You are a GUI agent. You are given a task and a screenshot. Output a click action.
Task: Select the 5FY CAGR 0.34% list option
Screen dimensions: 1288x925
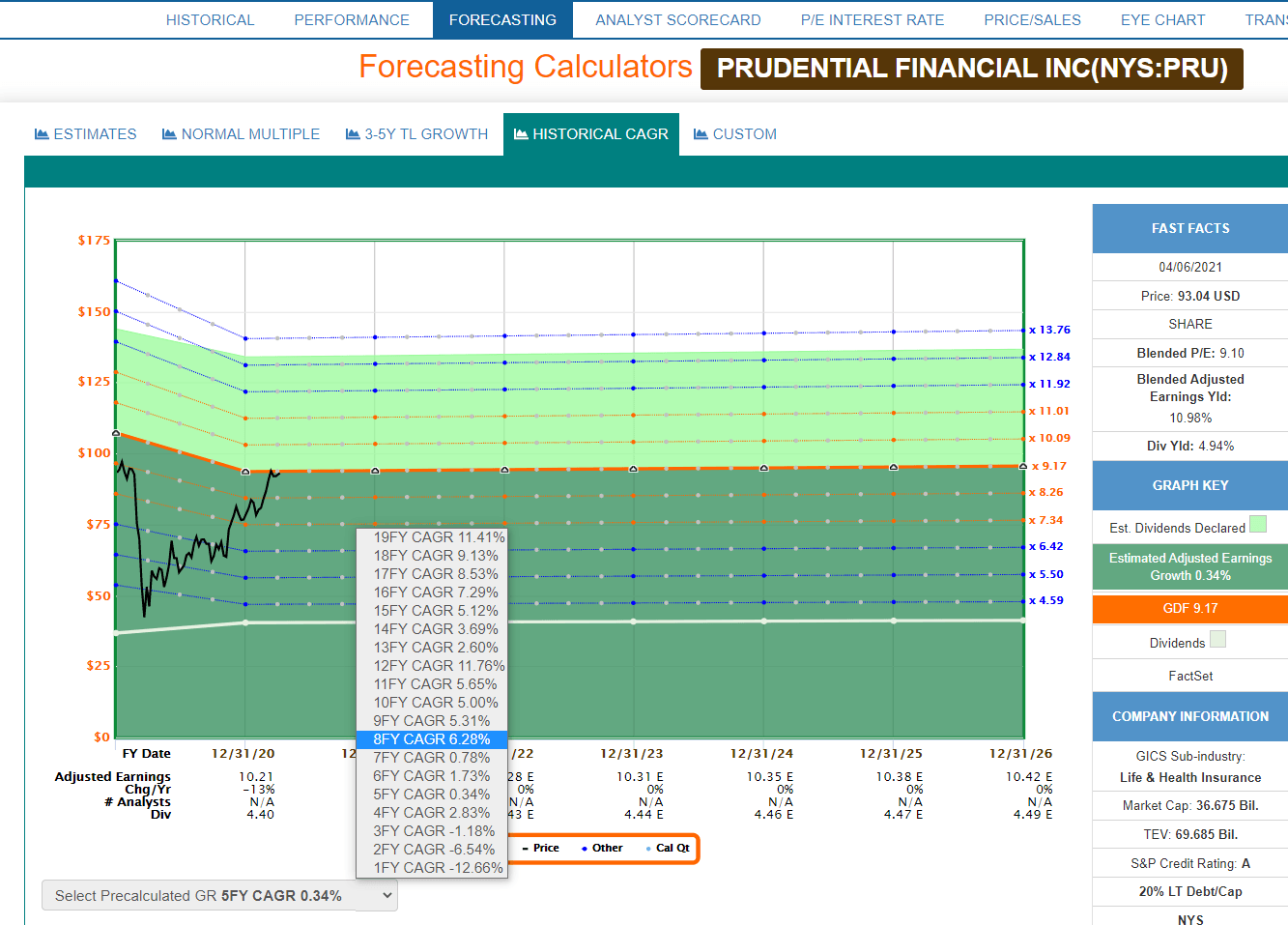click(x=432, y=795)
